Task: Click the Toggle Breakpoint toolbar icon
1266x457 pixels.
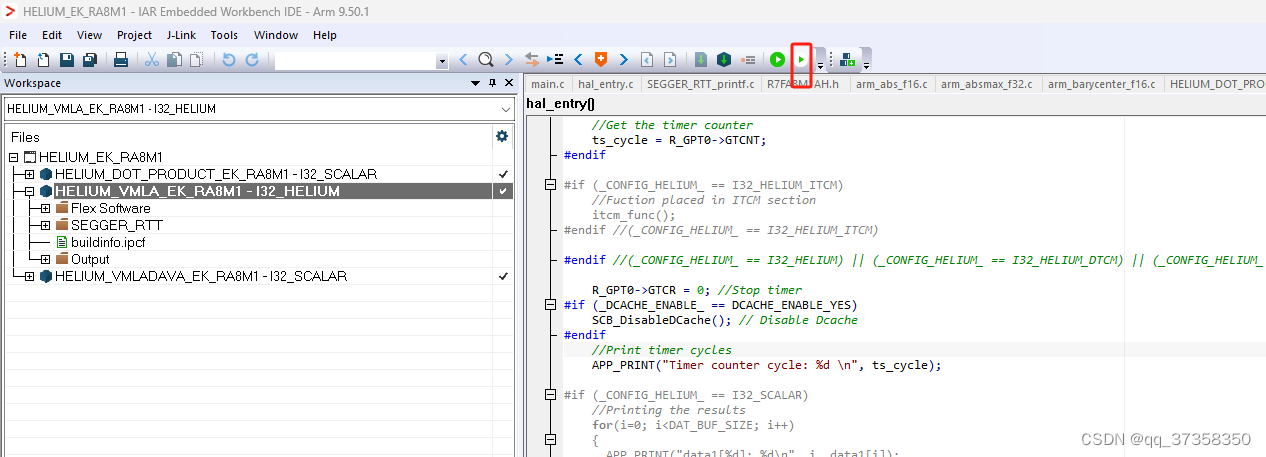Action: click(x=747, y=60)
